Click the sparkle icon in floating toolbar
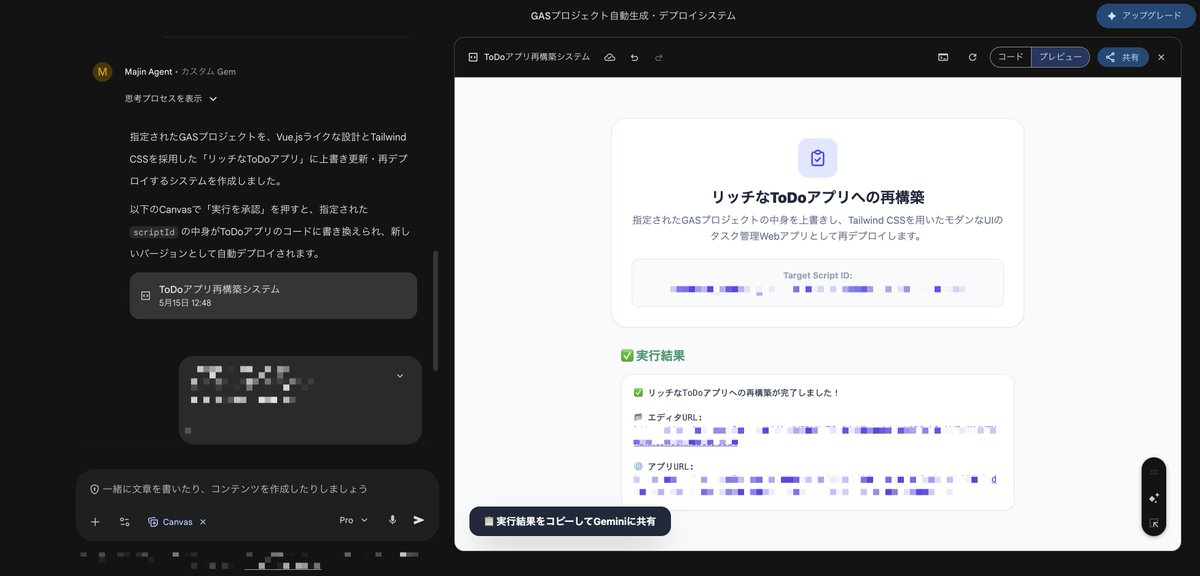This screenshot has width=1200, height=576. click(x=1154, y=497)
